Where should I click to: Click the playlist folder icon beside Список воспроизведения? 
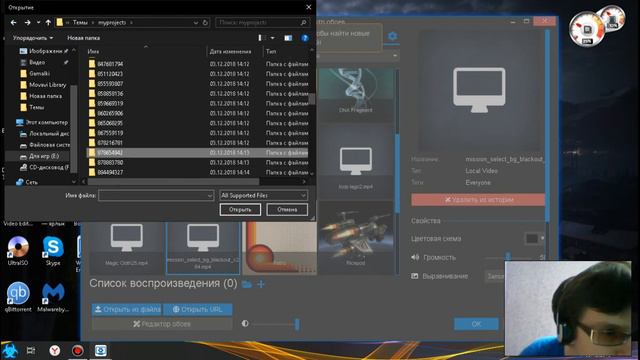(247, 284)
